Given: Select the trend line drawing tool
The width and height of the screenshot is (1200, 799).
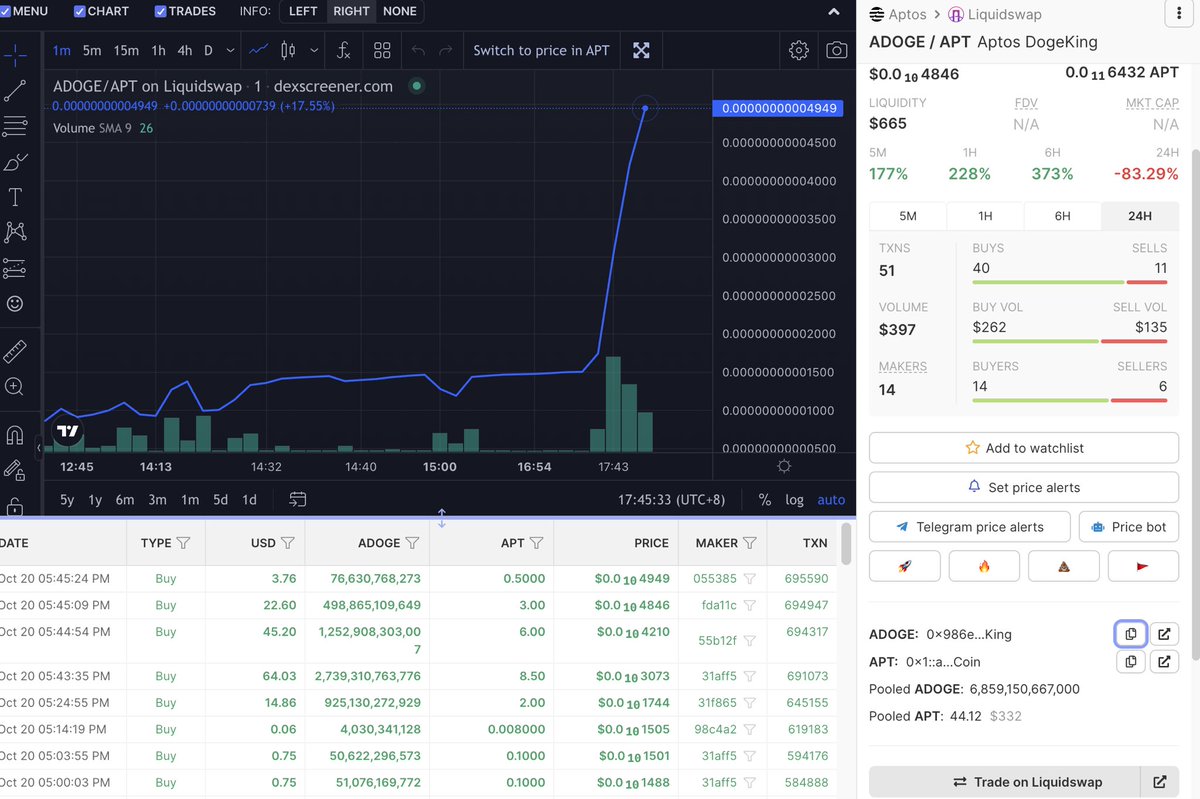Looking at the screenshot, I should [x=15, y=91].
